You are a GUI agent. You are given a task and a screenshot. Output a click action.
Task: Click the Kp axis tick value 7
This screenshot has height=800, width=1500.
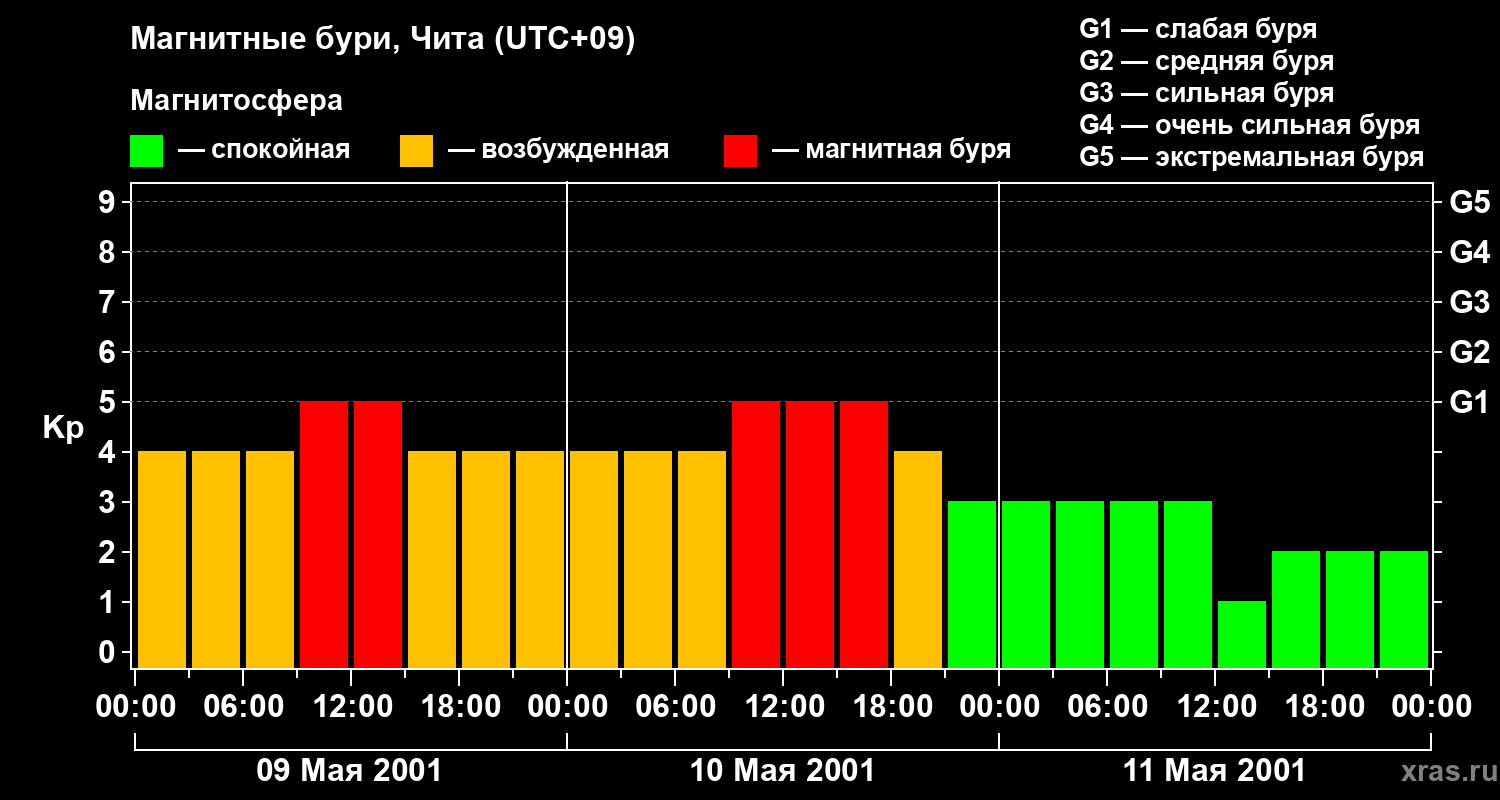(109, 303)
